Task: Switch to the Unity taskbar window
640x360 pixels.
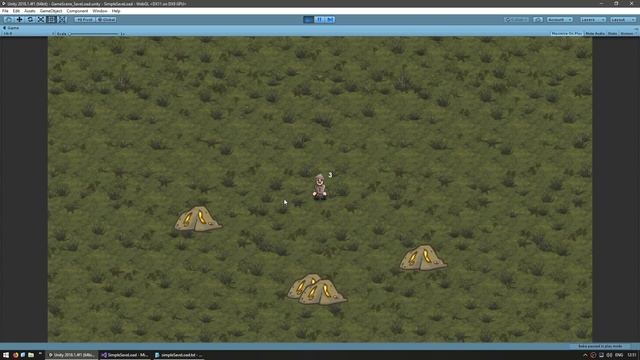Action: click(71, 355)
